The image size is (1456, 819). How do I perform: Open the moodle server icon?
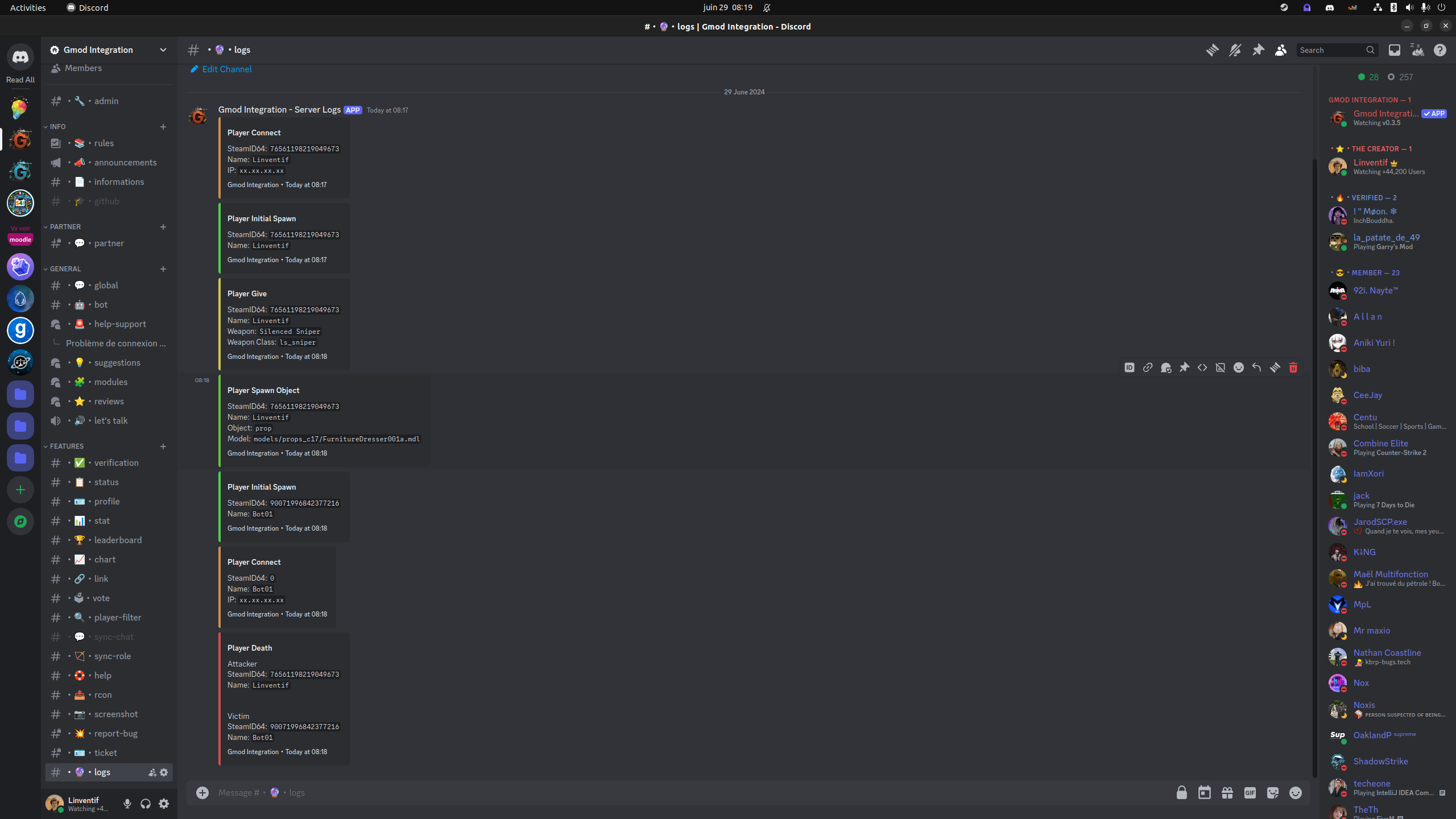click(x=20, y=235)
